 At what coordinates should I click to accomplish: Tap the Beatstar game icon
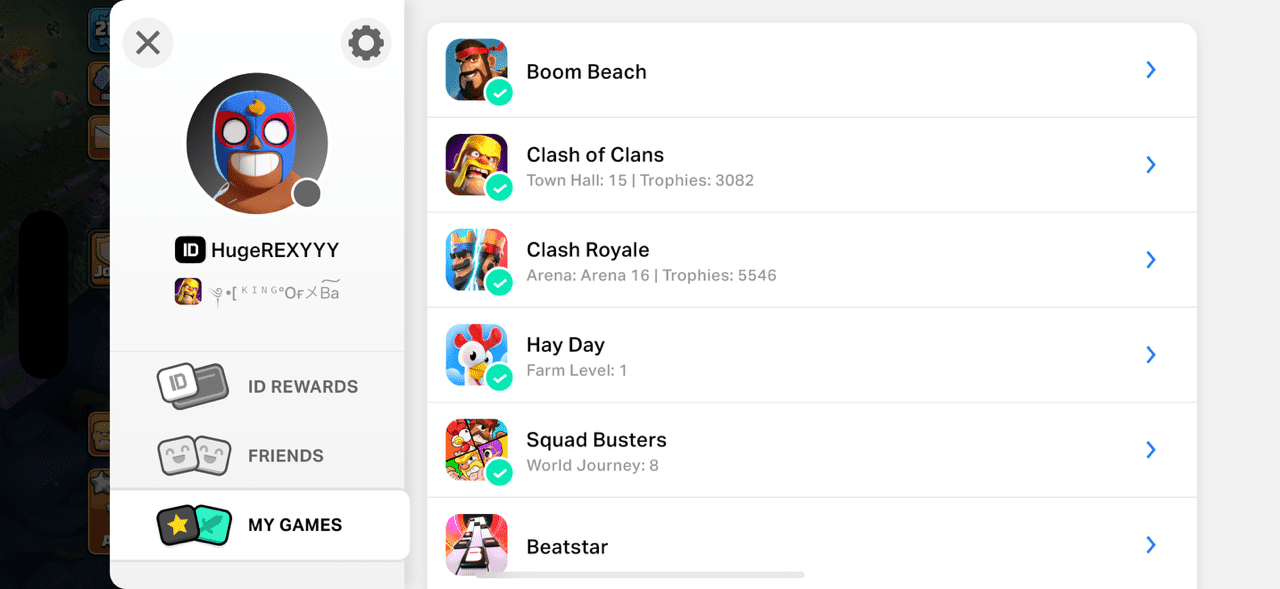pyautogui.click(x=476, y=545)
